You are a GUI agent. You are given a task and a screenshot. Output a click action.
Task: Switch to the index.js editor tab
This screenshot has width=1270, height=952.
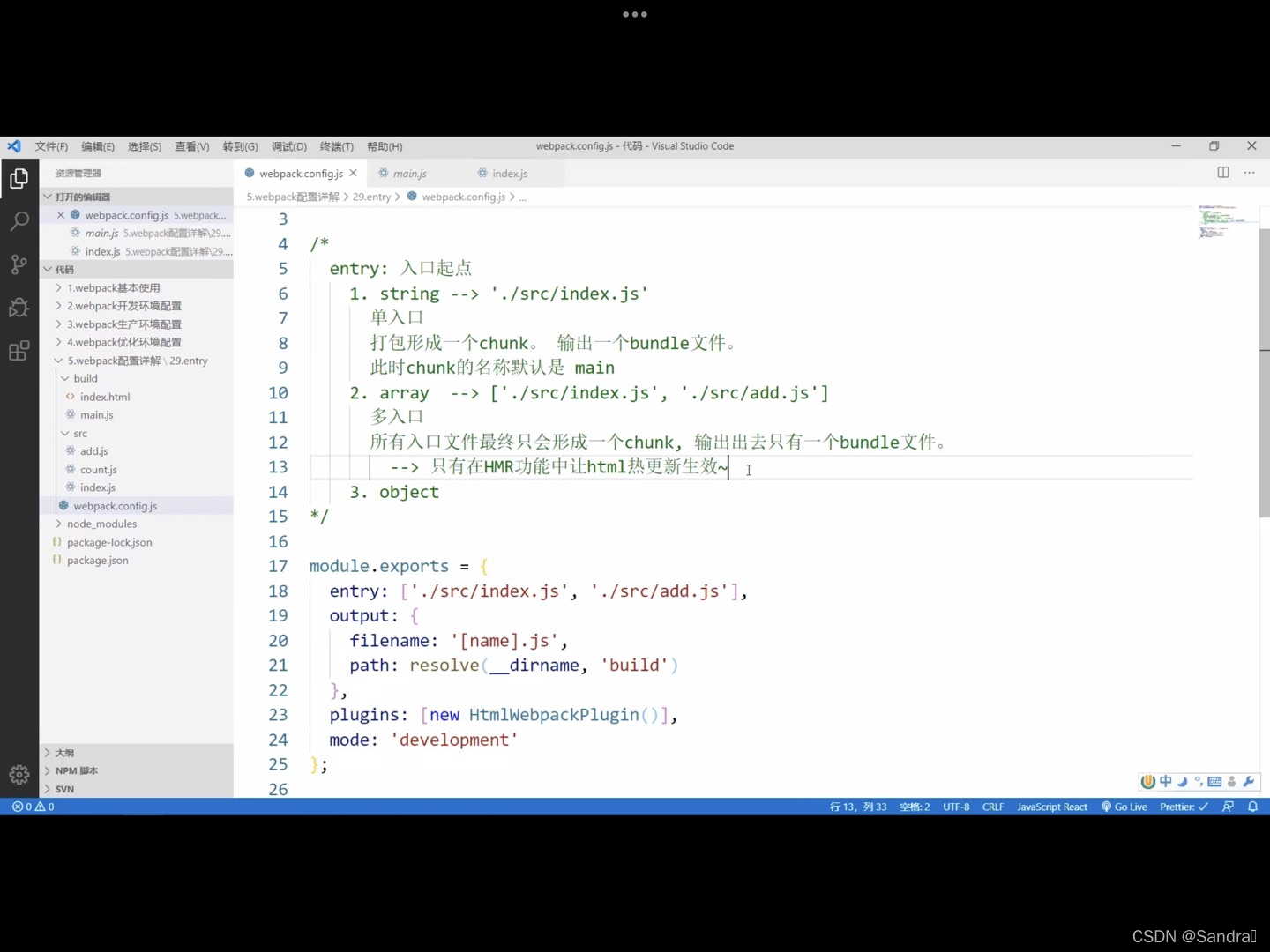[x=510, y=174]
